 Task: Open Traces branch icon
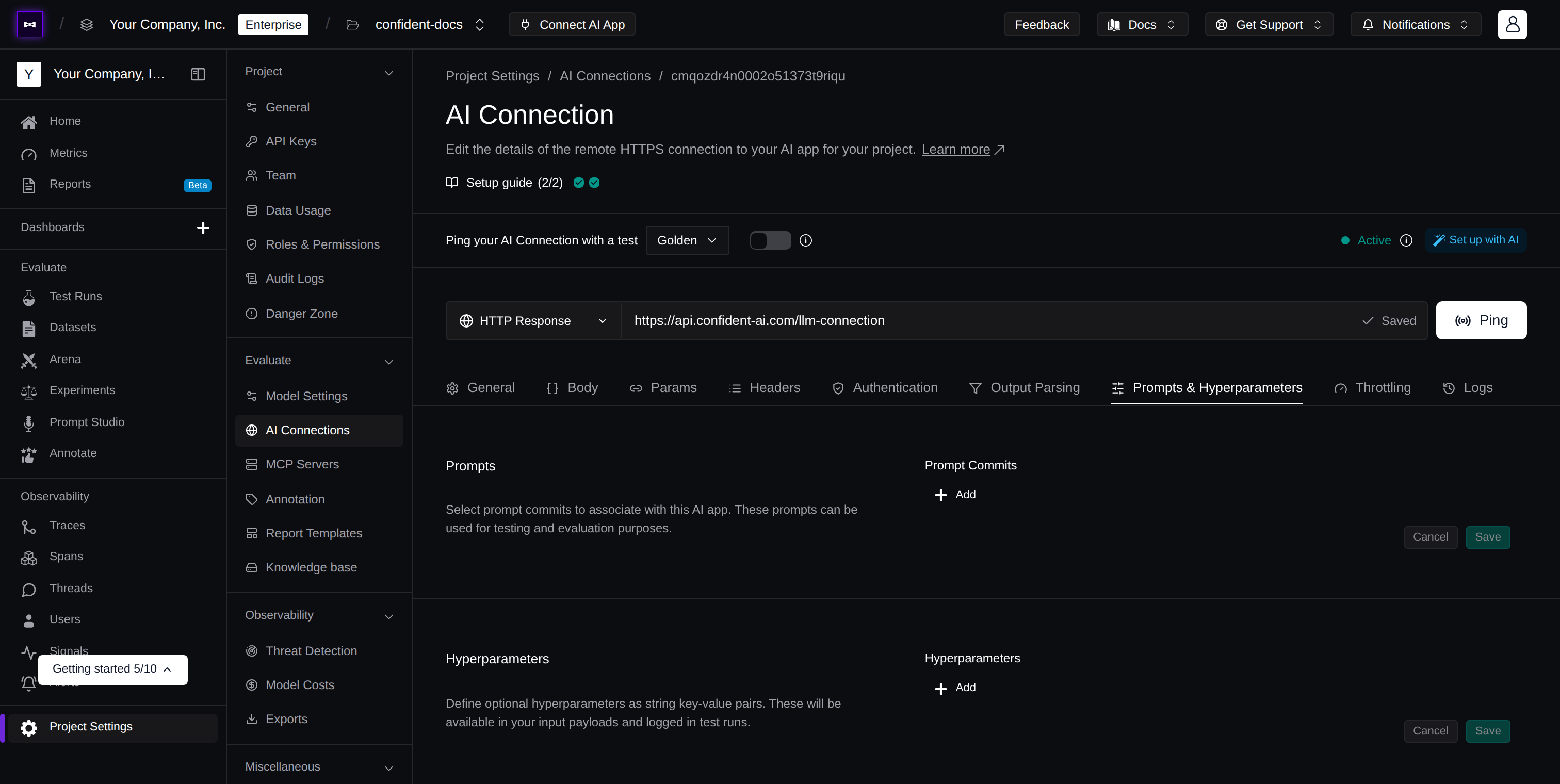28,526
